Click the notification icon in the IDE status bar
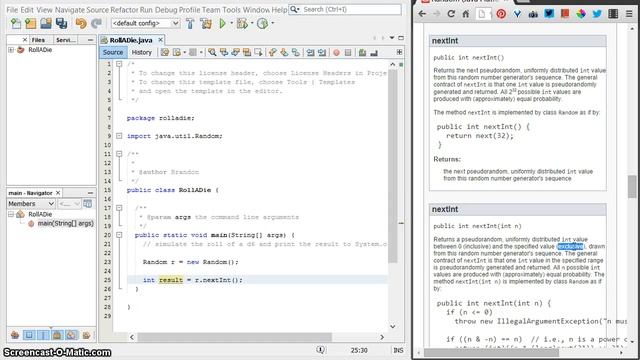Viewport: 640px width, 360px height. point(320,350)
